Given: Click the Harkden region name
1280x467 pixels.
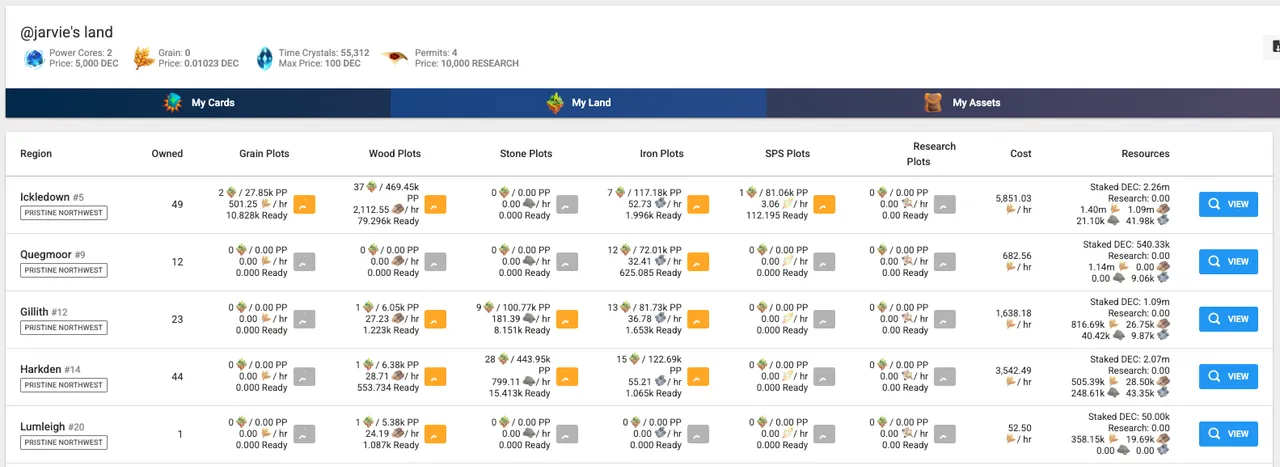Looking at the screenshot, I should (x=40, y=369).
